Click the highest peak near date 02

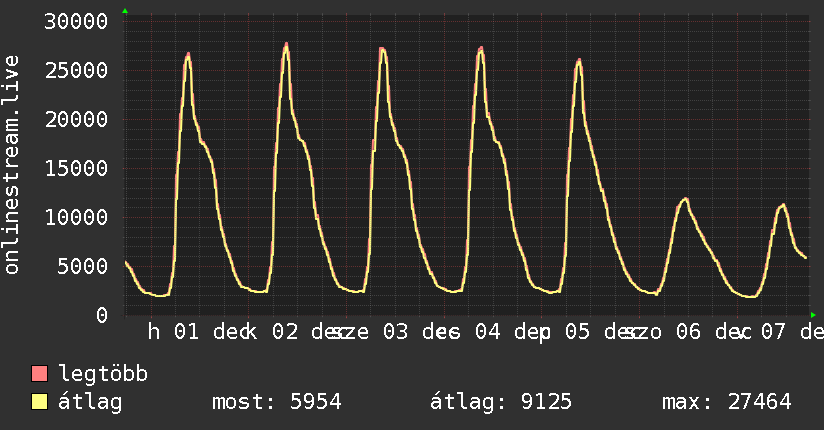point(286,44)
